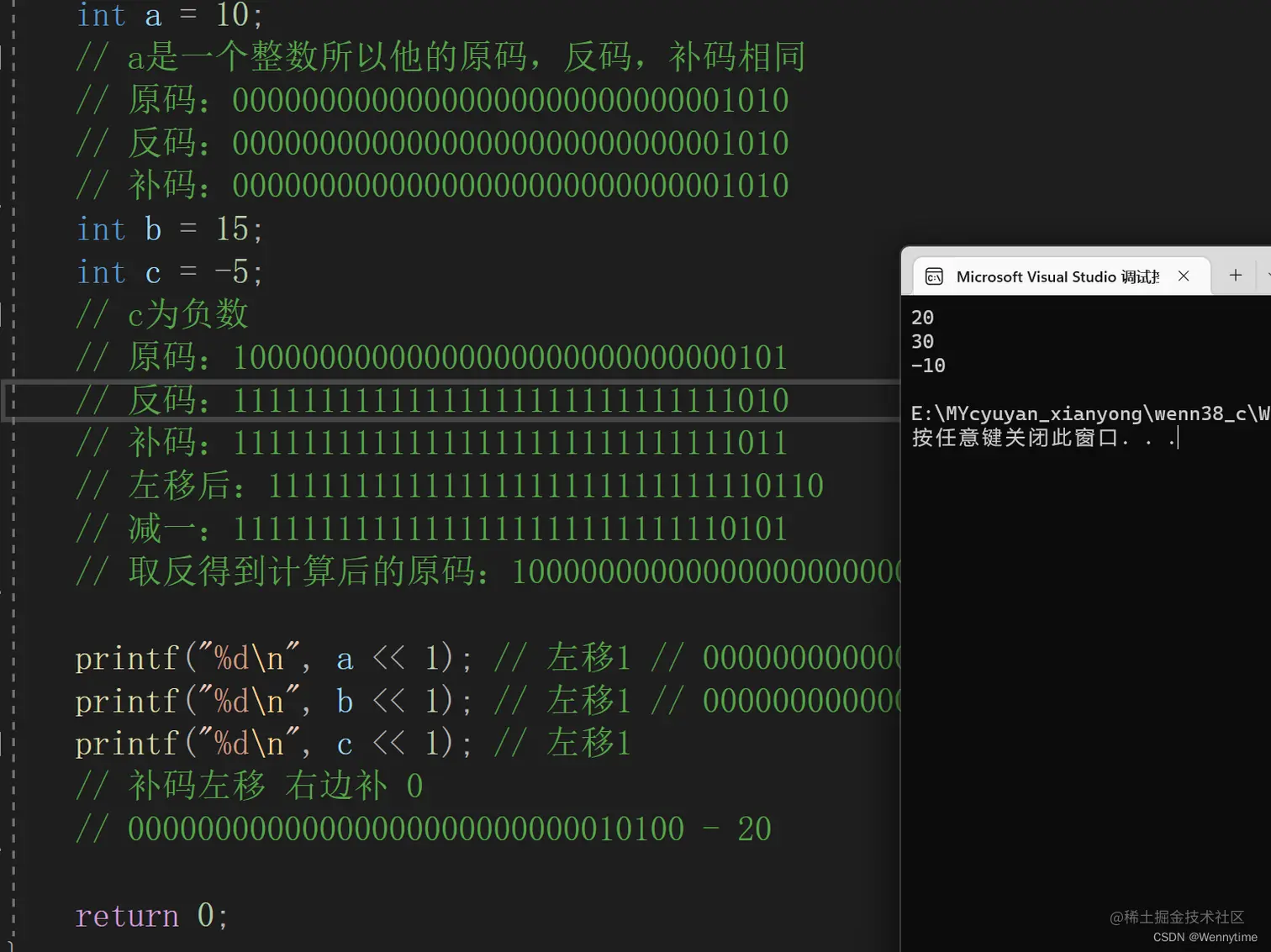
Task: Click the highlighted 反码 comment ending 11111010
Action: [x=432, y=400]
